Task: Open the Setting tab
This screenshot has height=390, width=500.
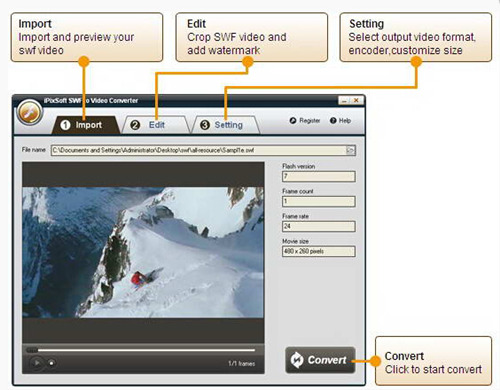Action: (226, 125)
